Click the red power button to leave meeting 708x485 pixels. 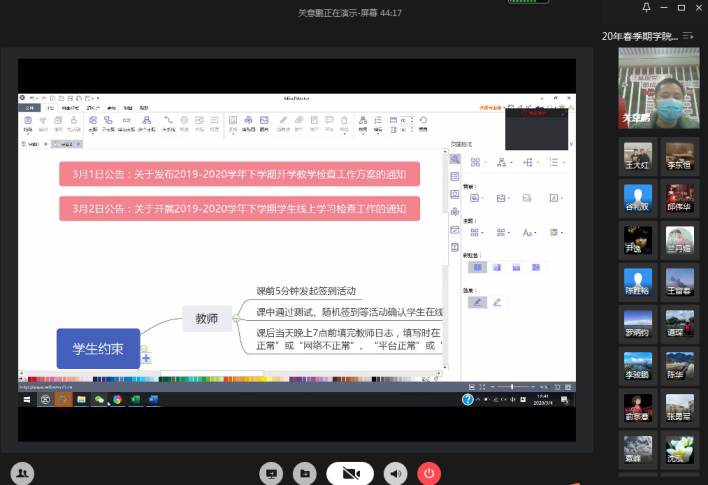(429, 472)
